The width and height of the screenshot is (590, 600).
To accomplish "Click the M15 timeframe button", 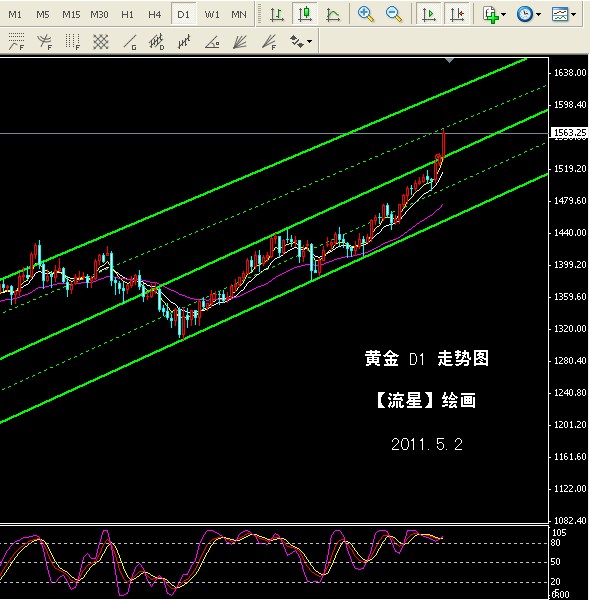I will (x=71, y=15).
